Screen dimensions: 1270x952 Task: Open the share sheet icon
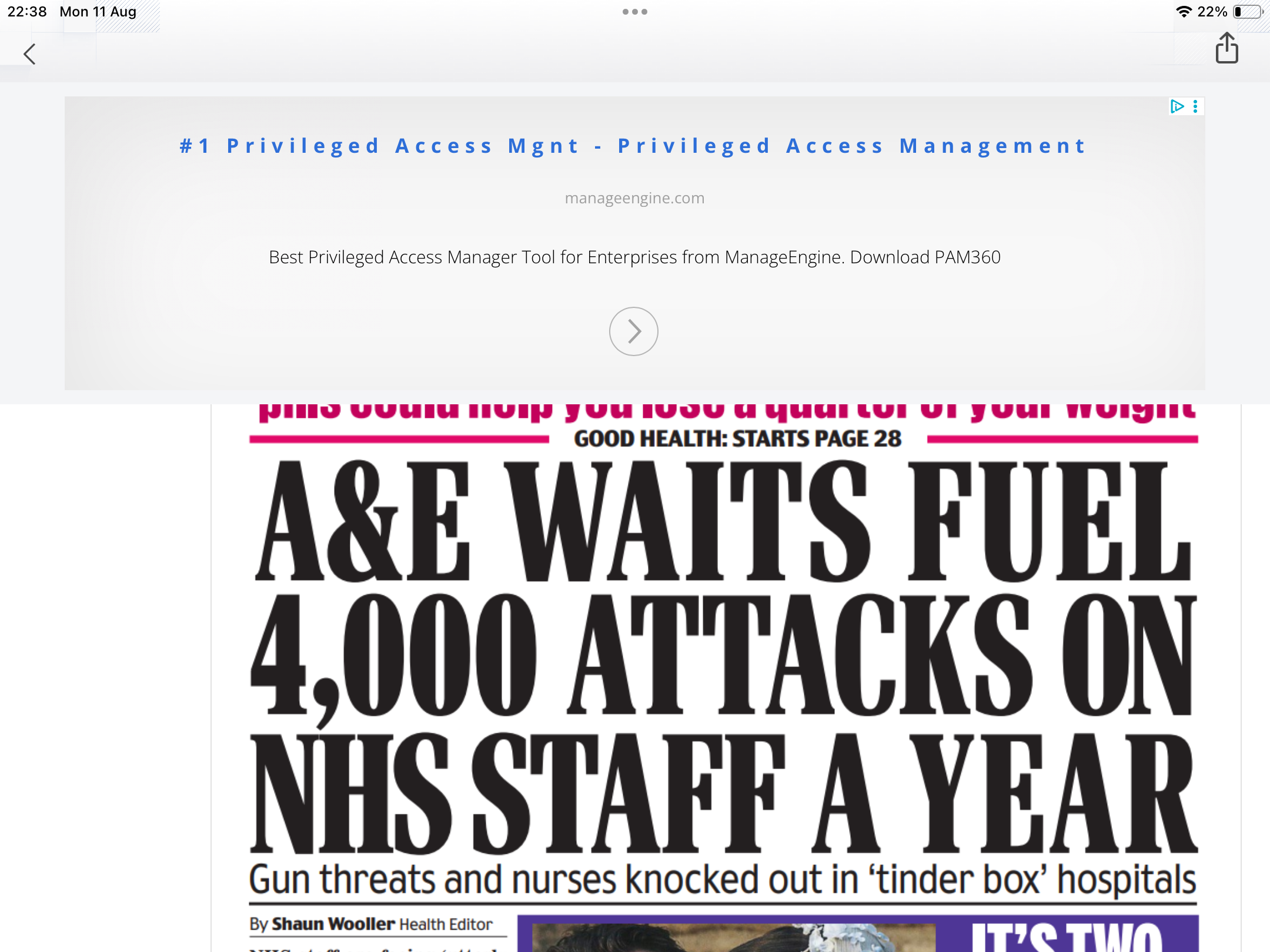[x=1226, y=48]
